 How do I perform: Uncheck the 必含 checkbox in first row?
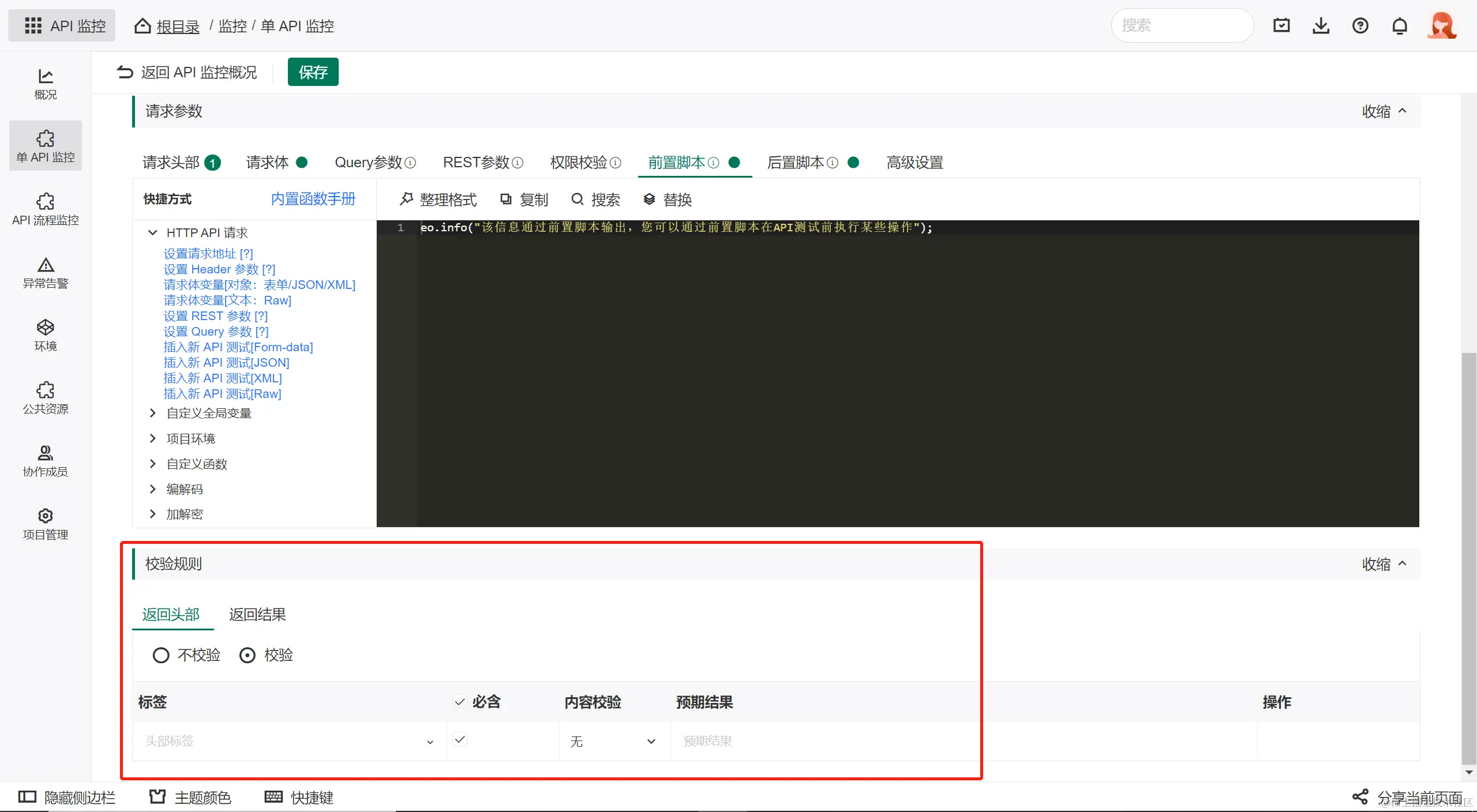click(x=460, y=739)
